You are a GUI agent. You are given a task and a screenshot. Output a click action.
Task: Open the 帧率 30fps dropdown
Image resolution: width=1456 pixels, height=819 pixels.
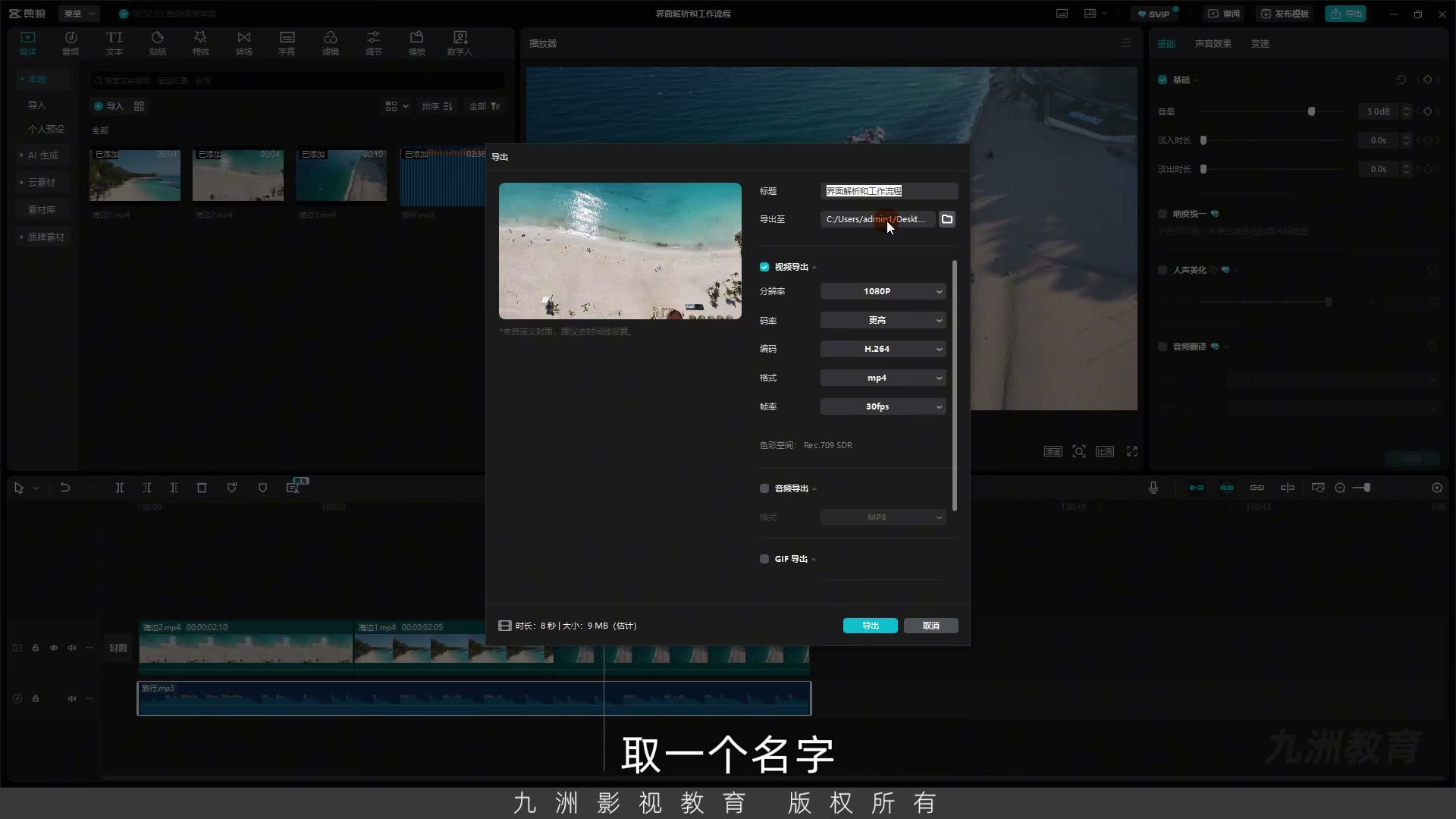[x=883, y=406]
